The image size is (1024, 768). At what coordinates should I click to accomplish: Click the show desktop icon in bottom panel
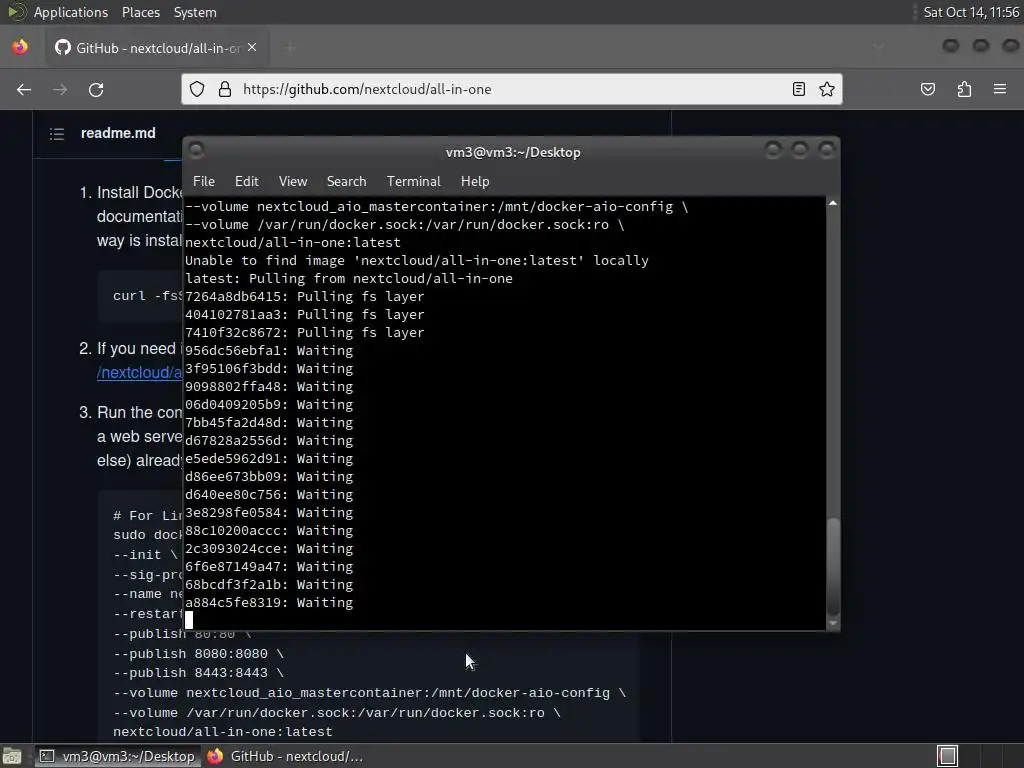click(12, 756)
